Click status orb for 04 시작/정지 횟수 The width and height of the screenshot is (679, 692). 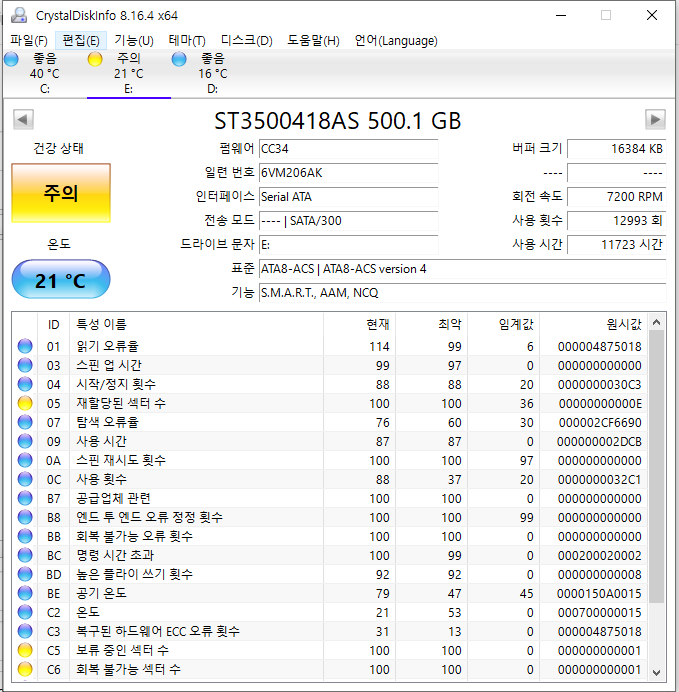tap(25, 384)
